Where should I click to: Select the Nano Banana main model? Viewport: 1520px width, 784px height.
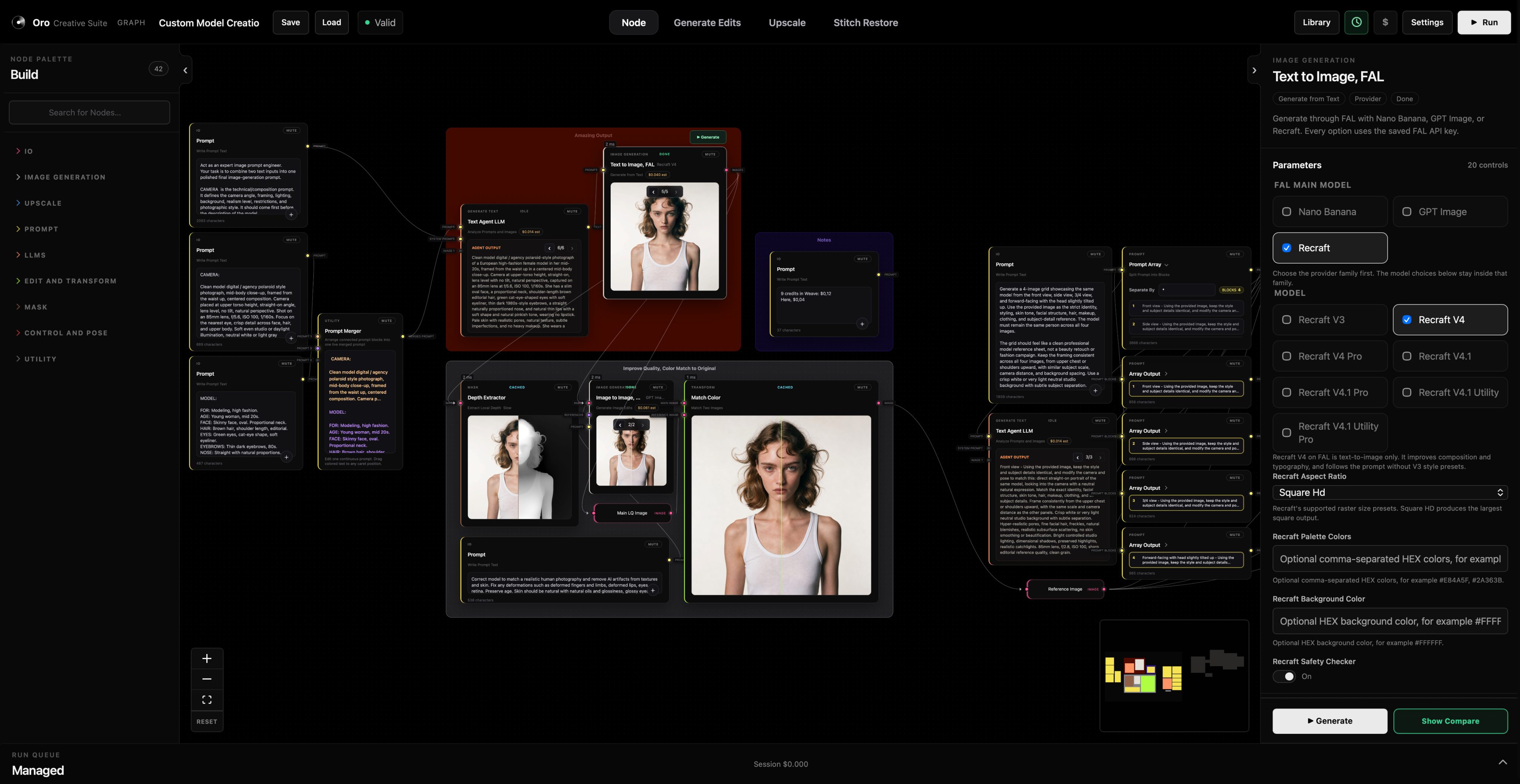tap(1329, 212)
